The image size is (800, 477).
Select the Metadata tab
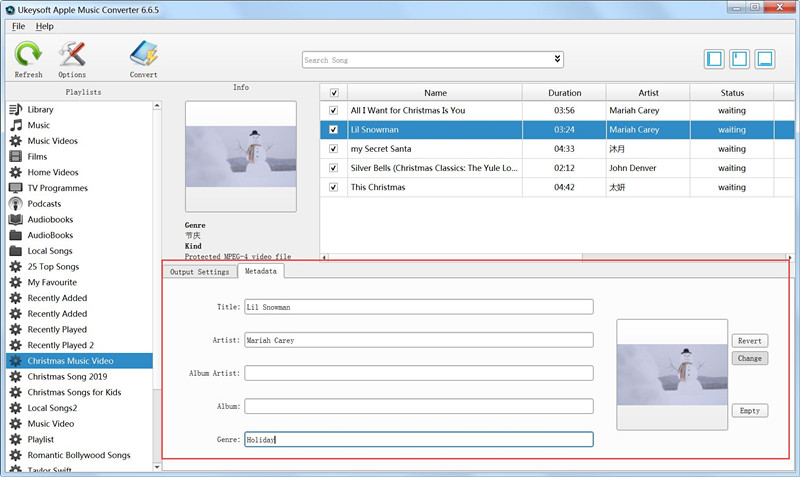(261, 271)
